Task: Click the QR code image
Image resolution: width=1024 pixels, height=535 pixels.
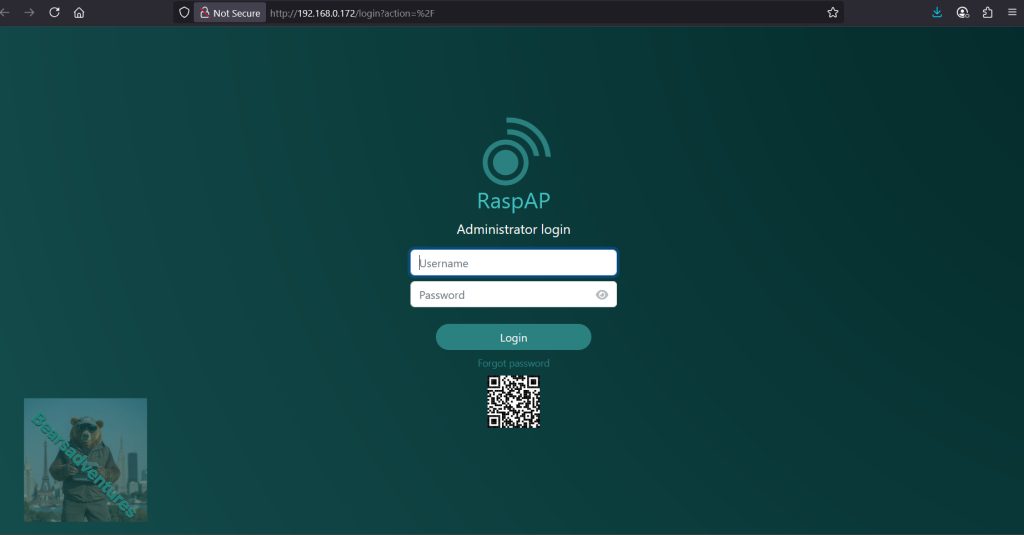Action: 513,402
